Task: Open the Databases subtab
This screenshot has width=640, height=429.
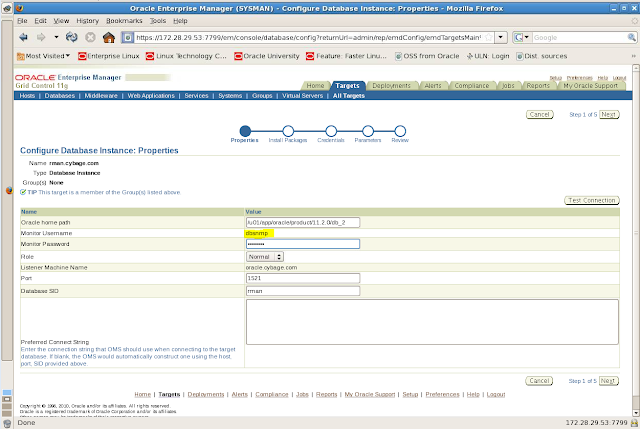Action: point(60,96)
